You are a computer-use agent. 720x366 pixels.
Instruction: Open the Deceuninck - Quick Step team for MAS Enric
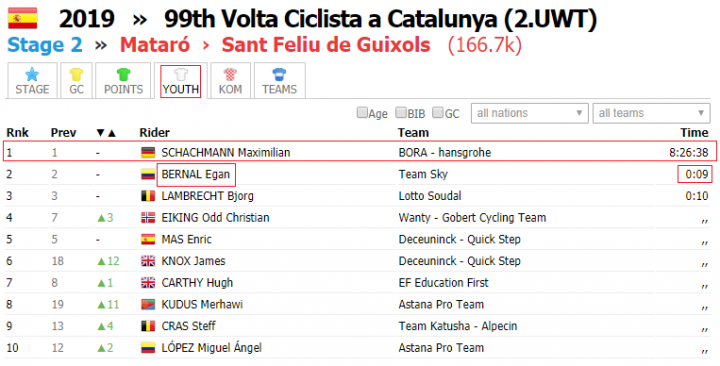pos(459,239)
